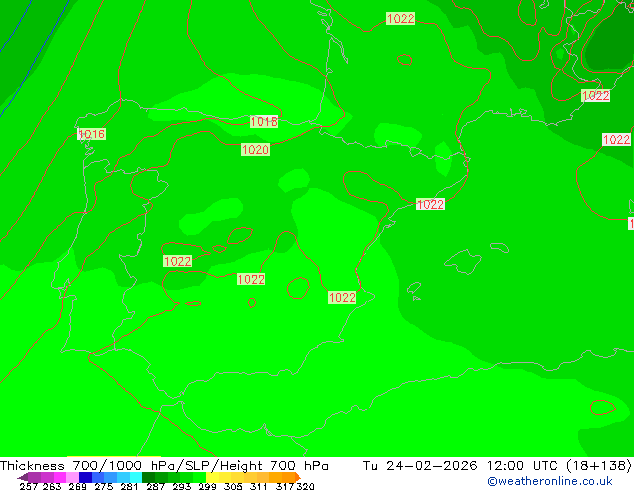This screenshot has width=634, height=490.
Task: Pick the bright yellow legend swatch at 299
Action: [x=213, y=477]
